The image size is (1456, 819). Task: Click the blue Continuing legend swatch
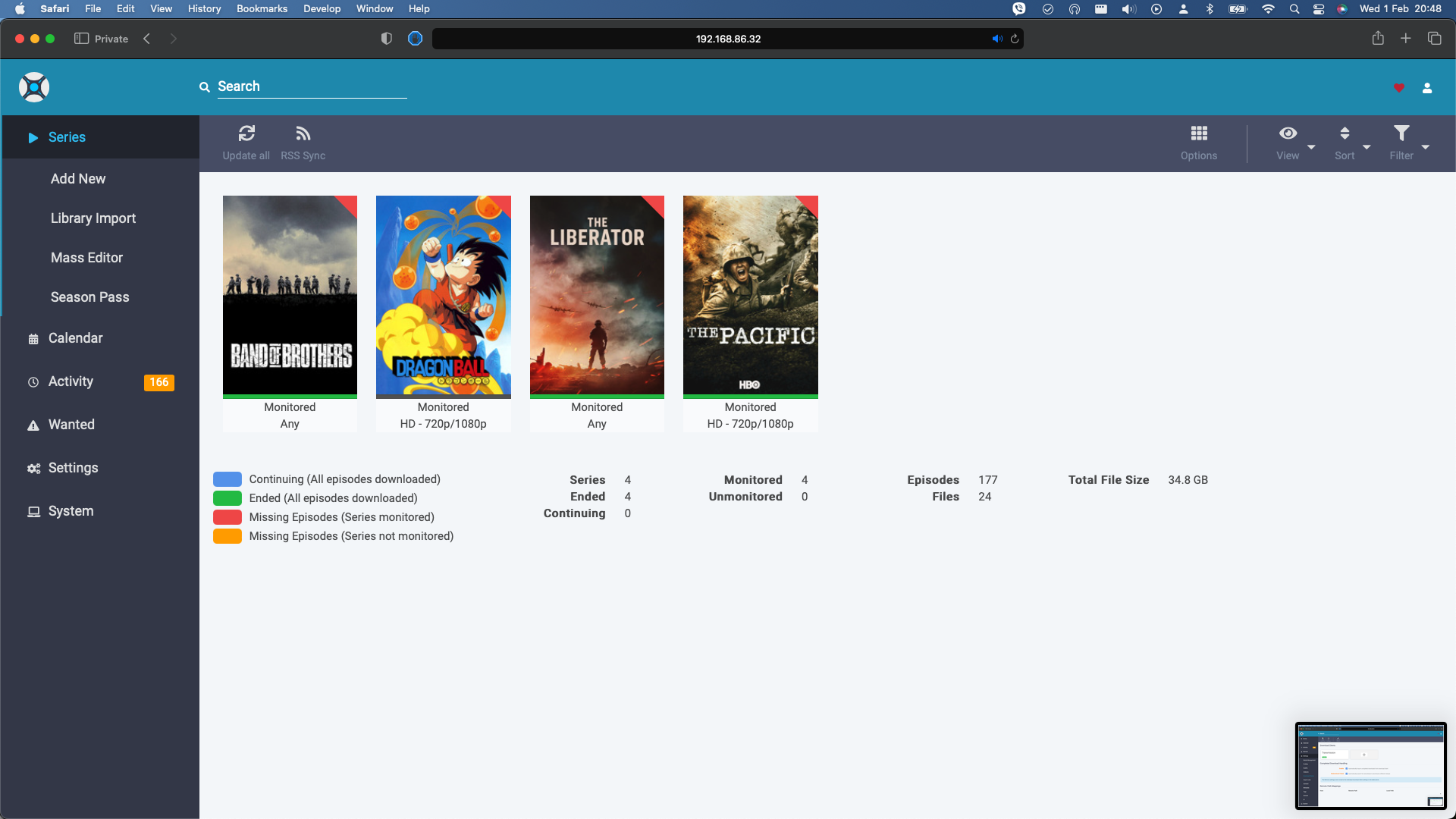tap(227, 479)
